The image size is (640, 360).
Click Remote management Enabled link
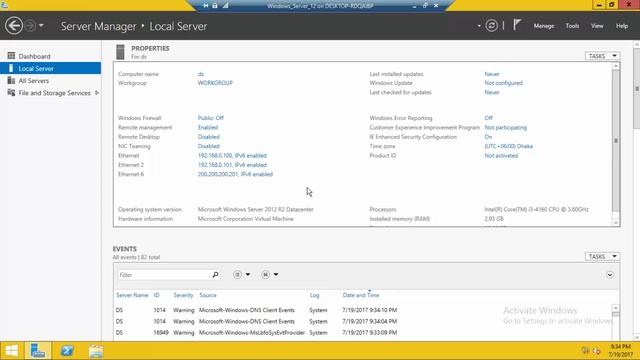click(x=208, y=127)
